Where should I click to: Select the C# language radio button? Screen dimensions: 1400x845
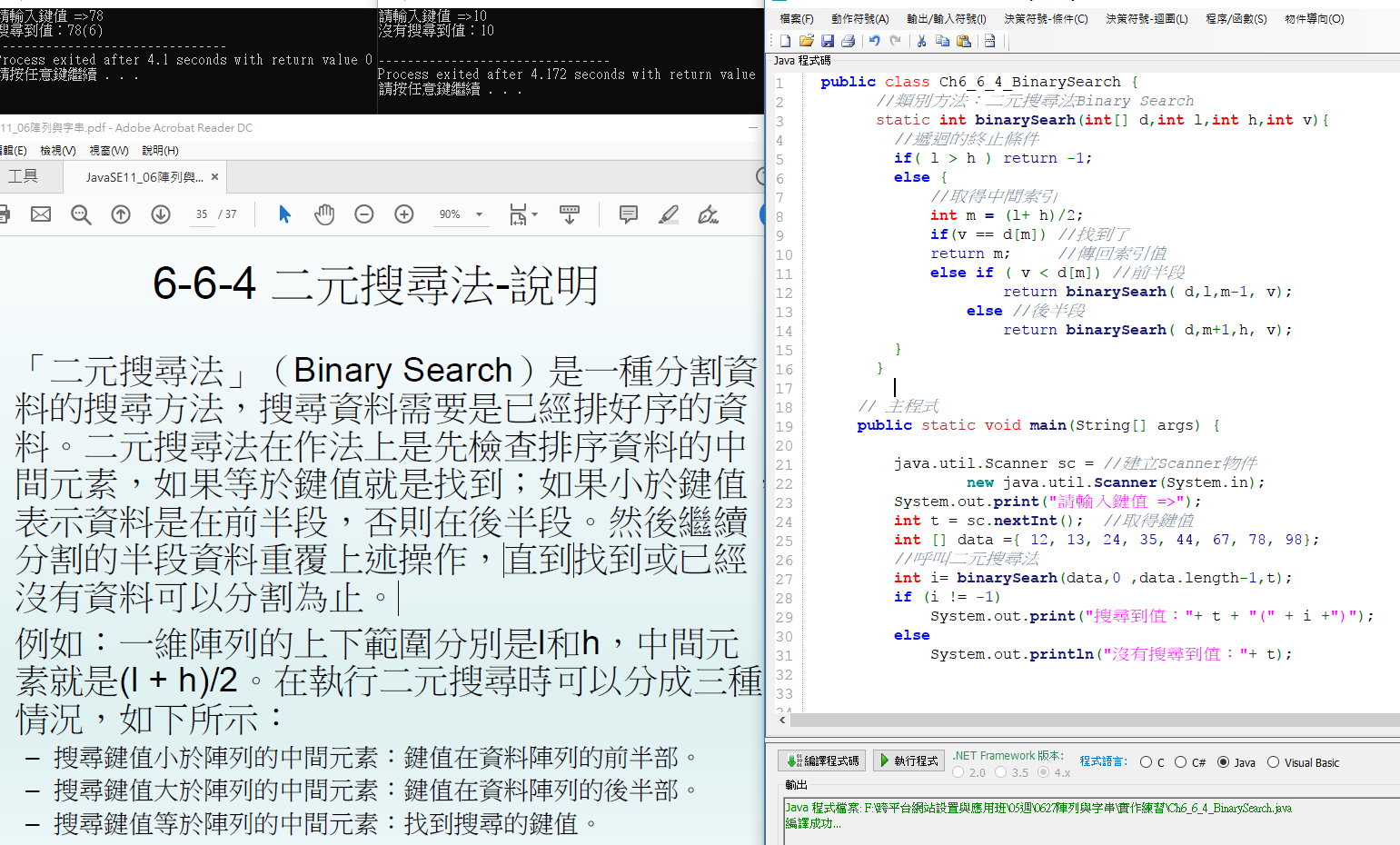[x=1180, y=762]
